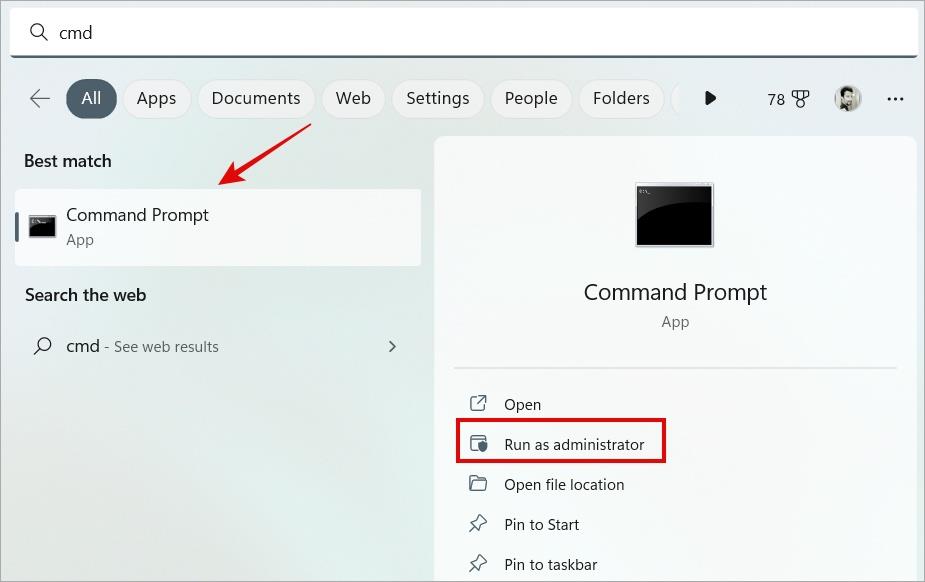The width and height of the screenshot is (925, 582).
Task: Switch to the Documents filter tab
Action: 256,98
